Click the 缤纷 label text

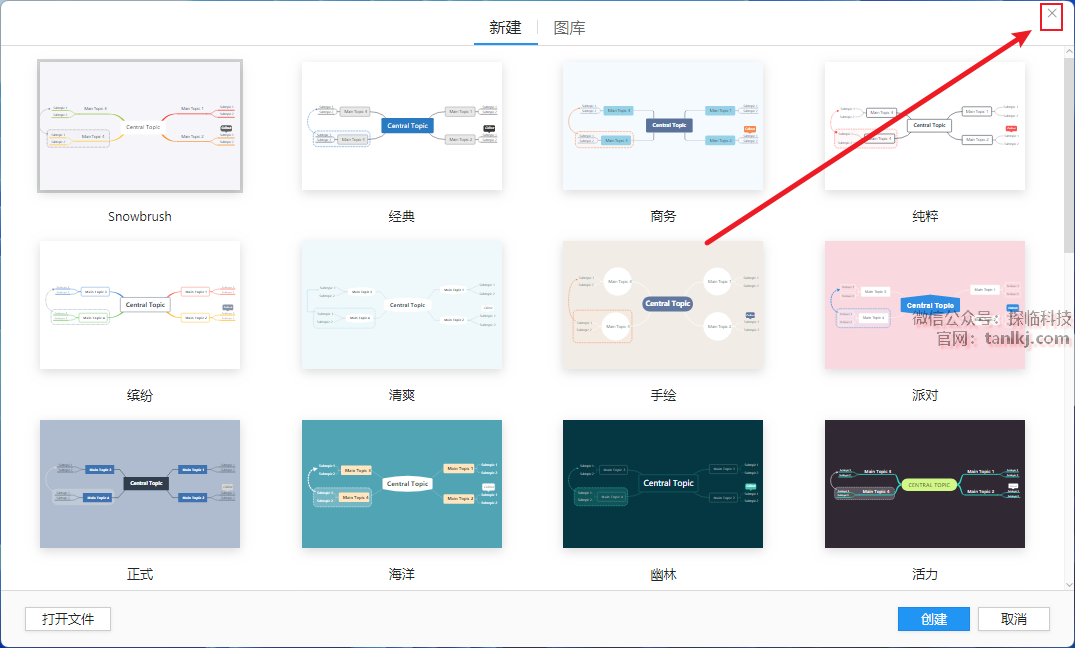pyautogui.click(x=140, y=396)
